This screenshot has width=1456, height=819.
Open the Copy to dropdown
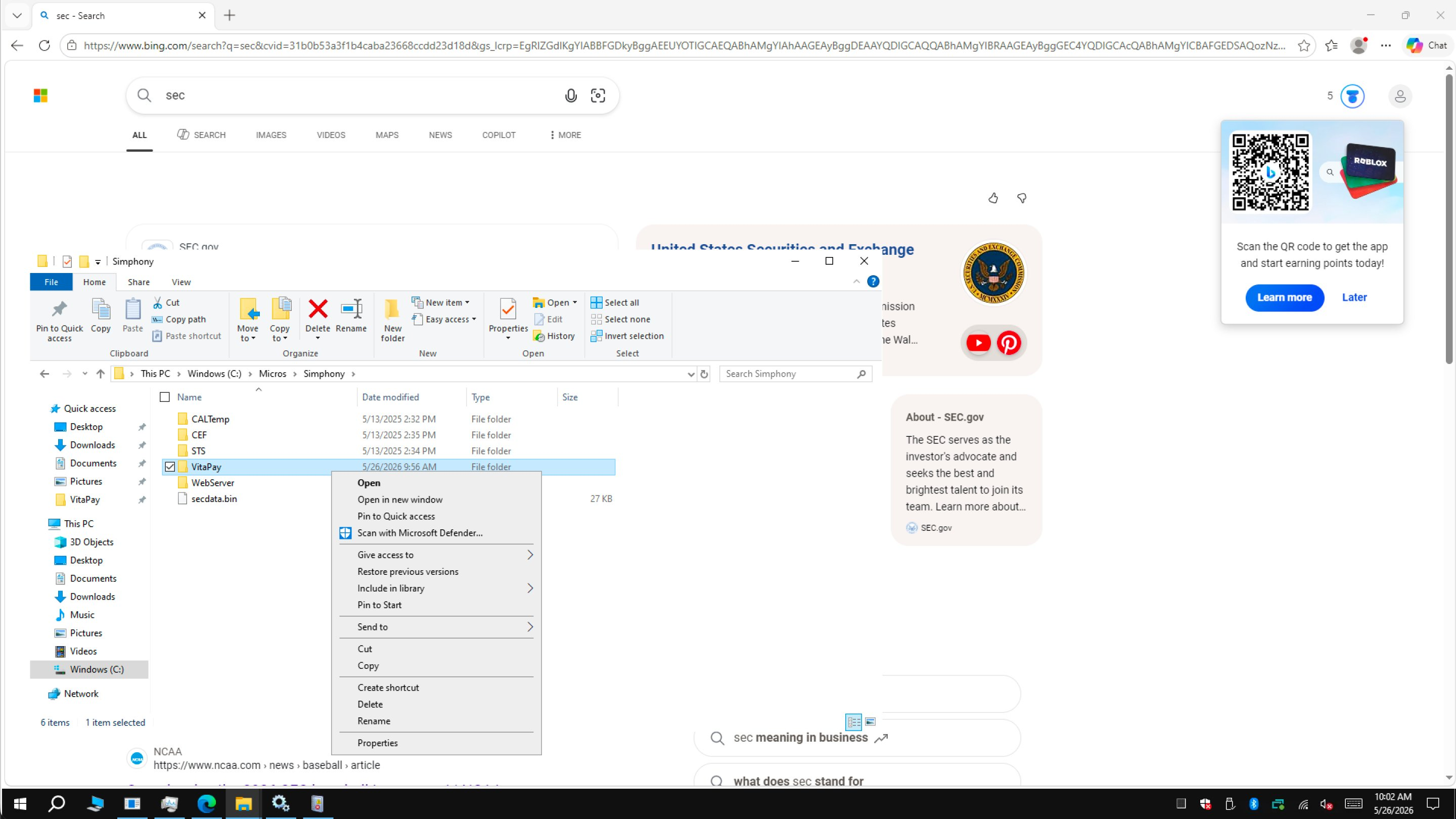point(280,321)
